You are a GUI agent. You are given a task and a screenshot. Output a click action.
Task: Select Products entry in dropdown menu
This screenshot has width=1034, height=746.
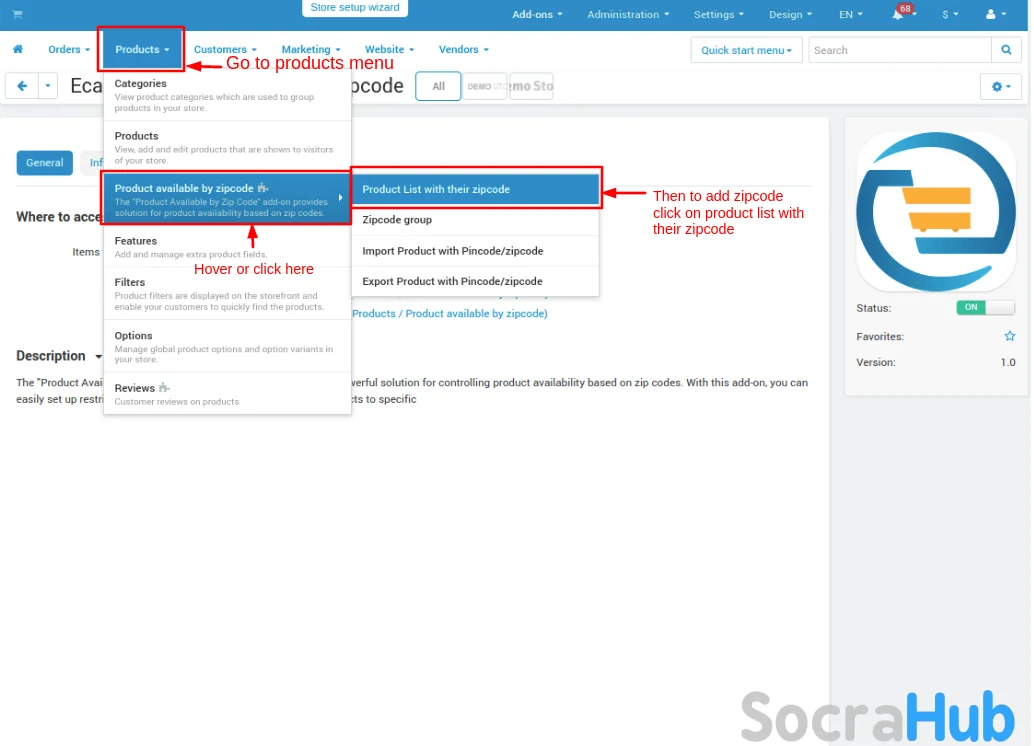click(227, 147)
